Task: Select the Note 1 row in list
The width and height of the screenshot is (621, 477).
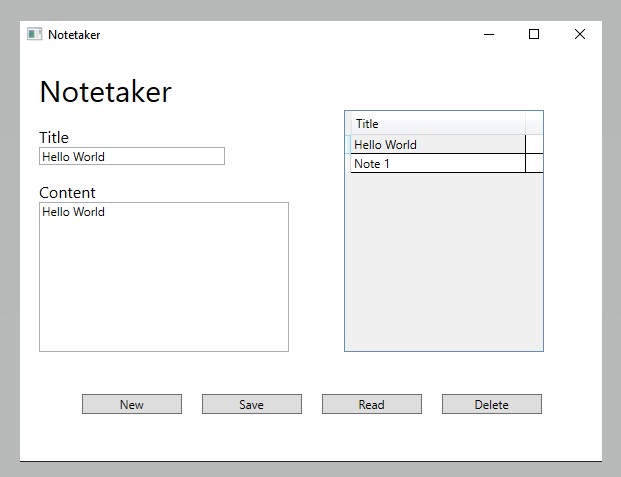Action: tap(437, 164)
